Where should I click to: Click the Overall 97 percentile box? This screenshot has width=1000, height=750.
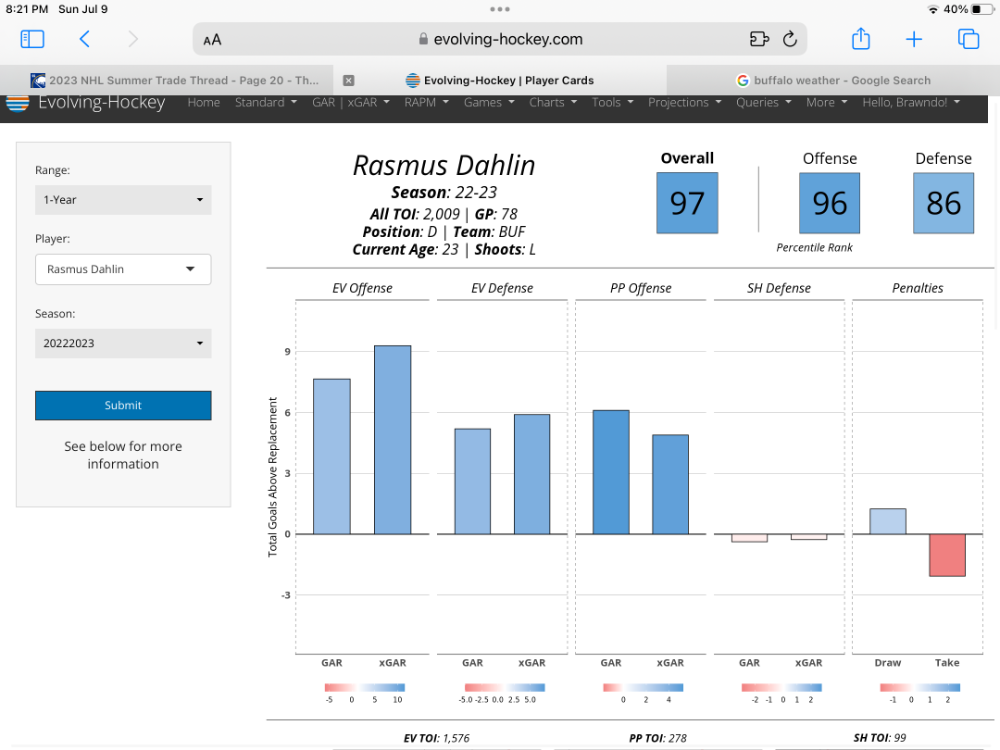[687, 203]
